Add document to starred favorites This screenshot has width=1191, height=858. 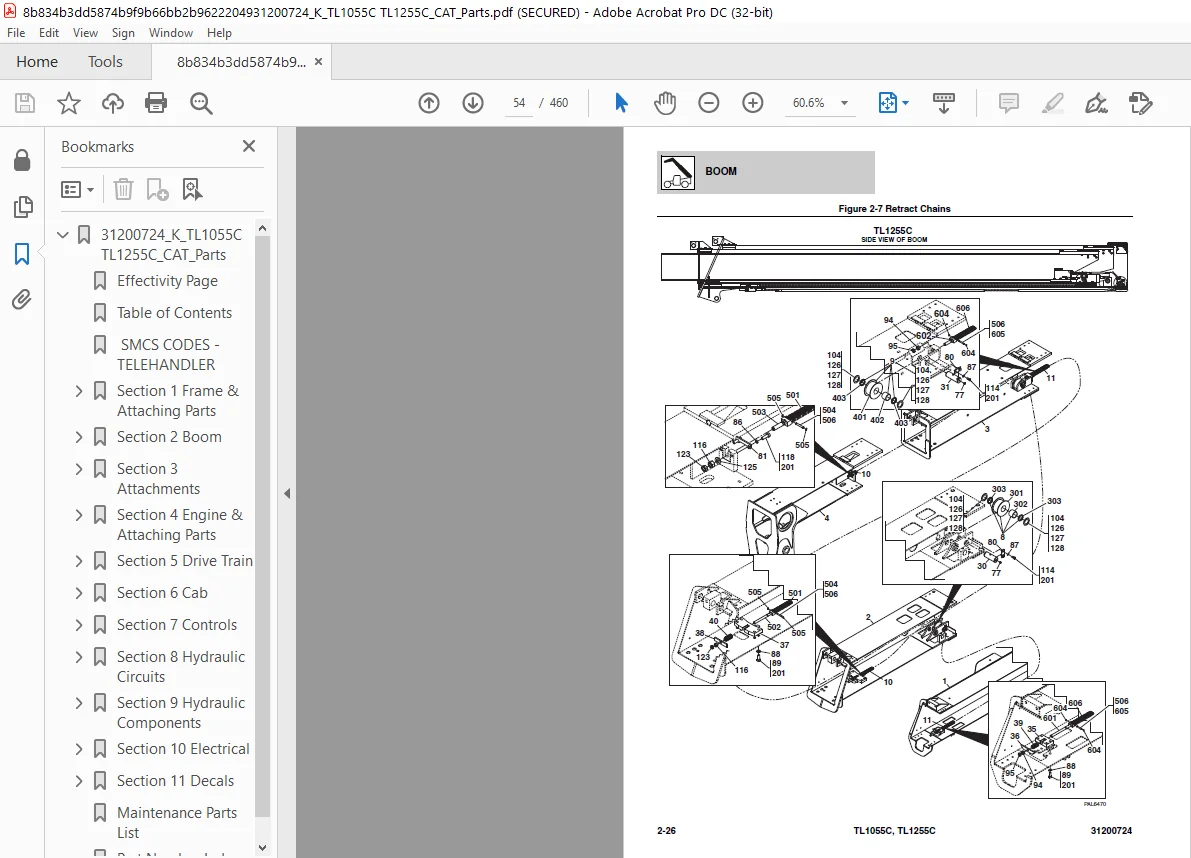pyautogui.click(x=68, y=103)
